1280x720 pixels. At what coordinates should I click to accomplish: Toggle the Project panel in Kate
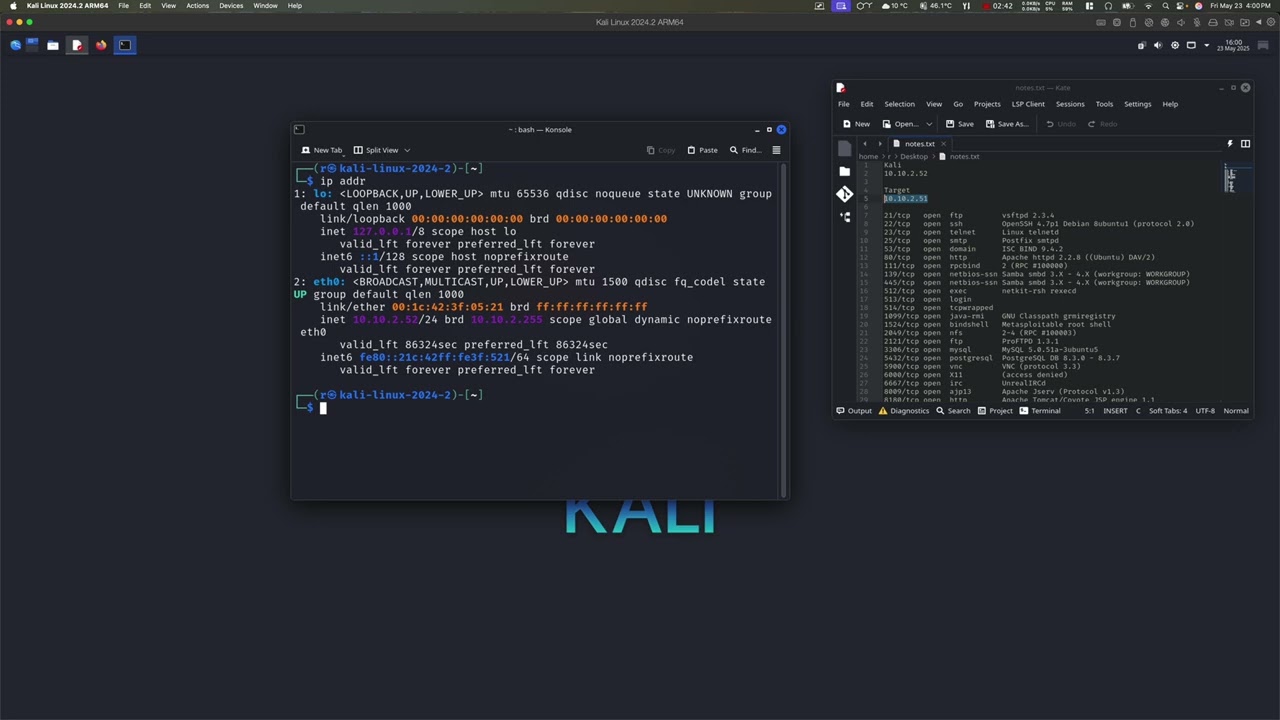(995, 411)
